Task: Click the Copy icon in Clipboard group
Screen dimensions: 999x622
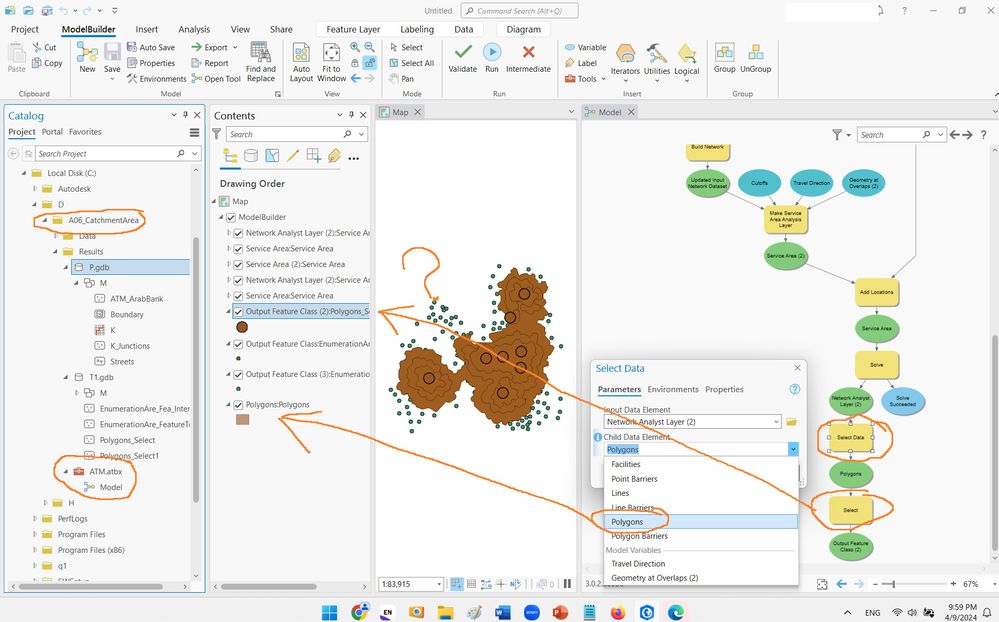Action: tap(37, 62)
